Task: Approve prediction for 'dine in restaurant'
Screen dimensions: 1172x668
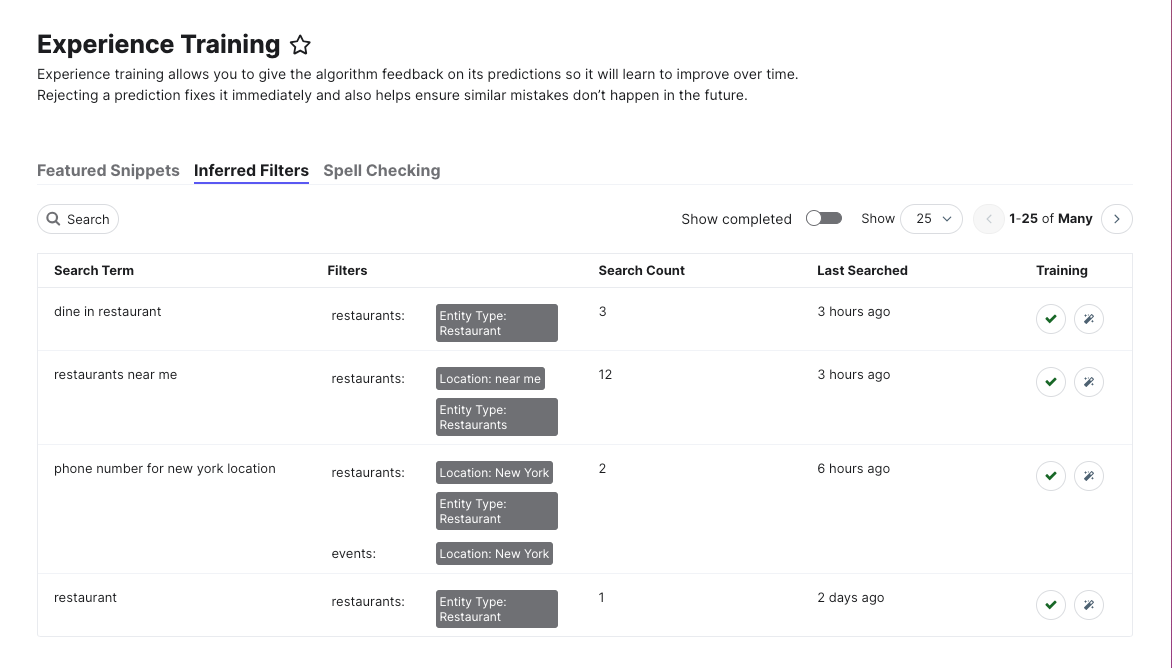Action: (x=1050, y=319)
